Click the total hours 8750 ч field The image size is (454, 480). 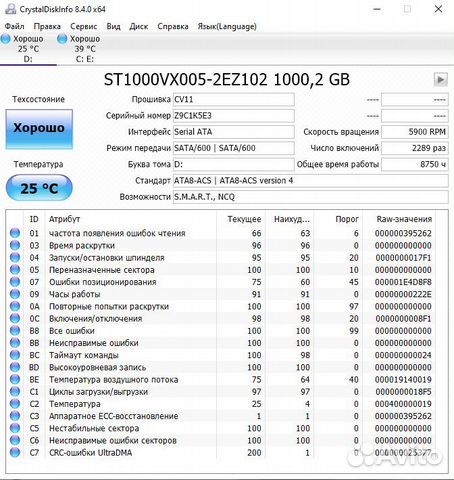(x=415, y=164)
